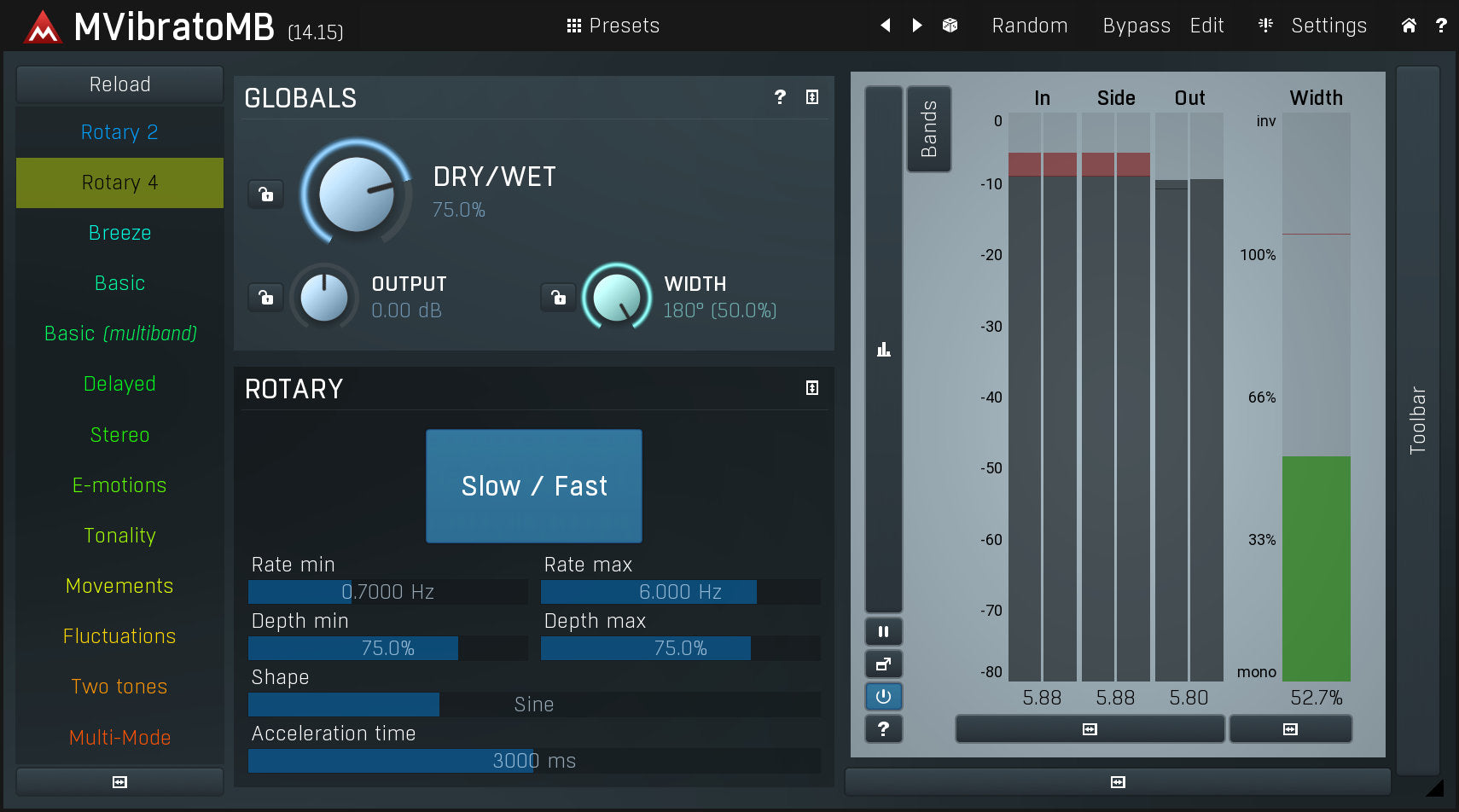Click the Reload button
The height and width of the screenshot is (812, 1459).
click(119, 84)
